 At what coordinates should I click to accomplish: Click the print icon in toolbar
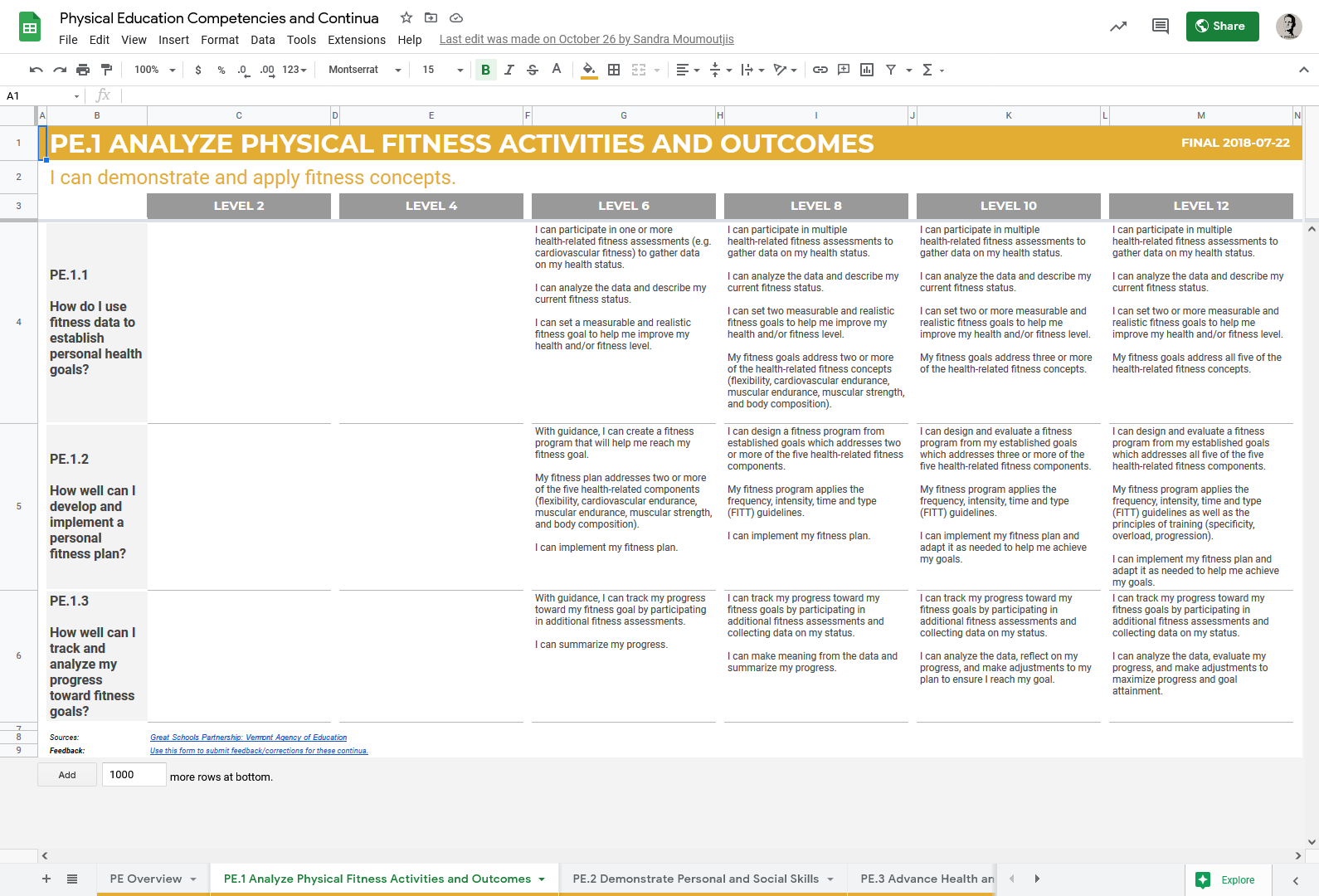83,70
